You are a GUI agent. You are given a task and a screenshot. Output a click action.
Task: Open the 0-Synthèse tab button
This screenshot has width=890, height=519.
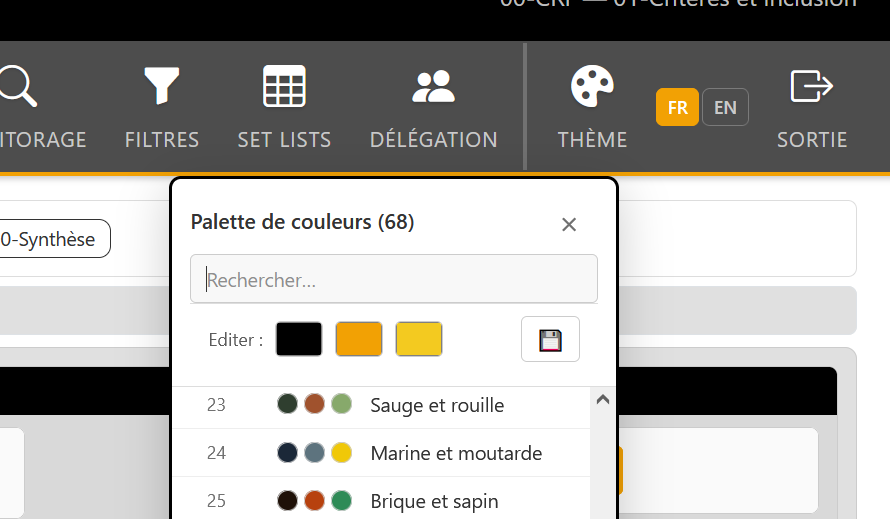pyautogui.click(x=52, y=238)
